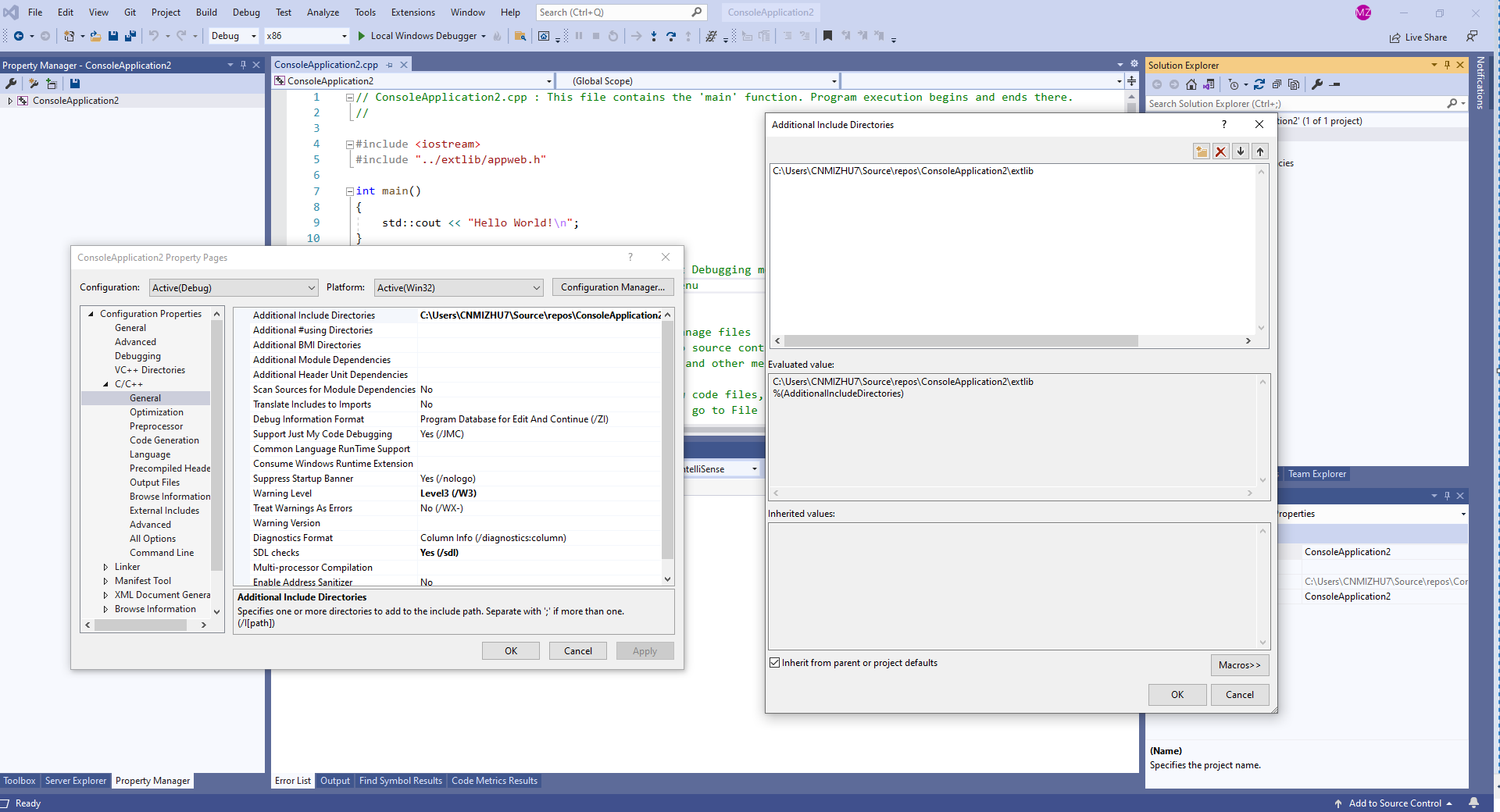The image size is (1500, 812).
Task: Start the Local Windows Debugger
Action: click(x=422, y=36)
